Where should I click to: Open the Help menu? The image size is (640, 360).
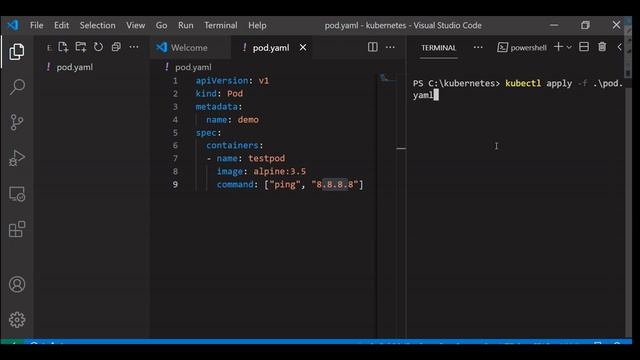pyautogui.click(x=257, y=25)
